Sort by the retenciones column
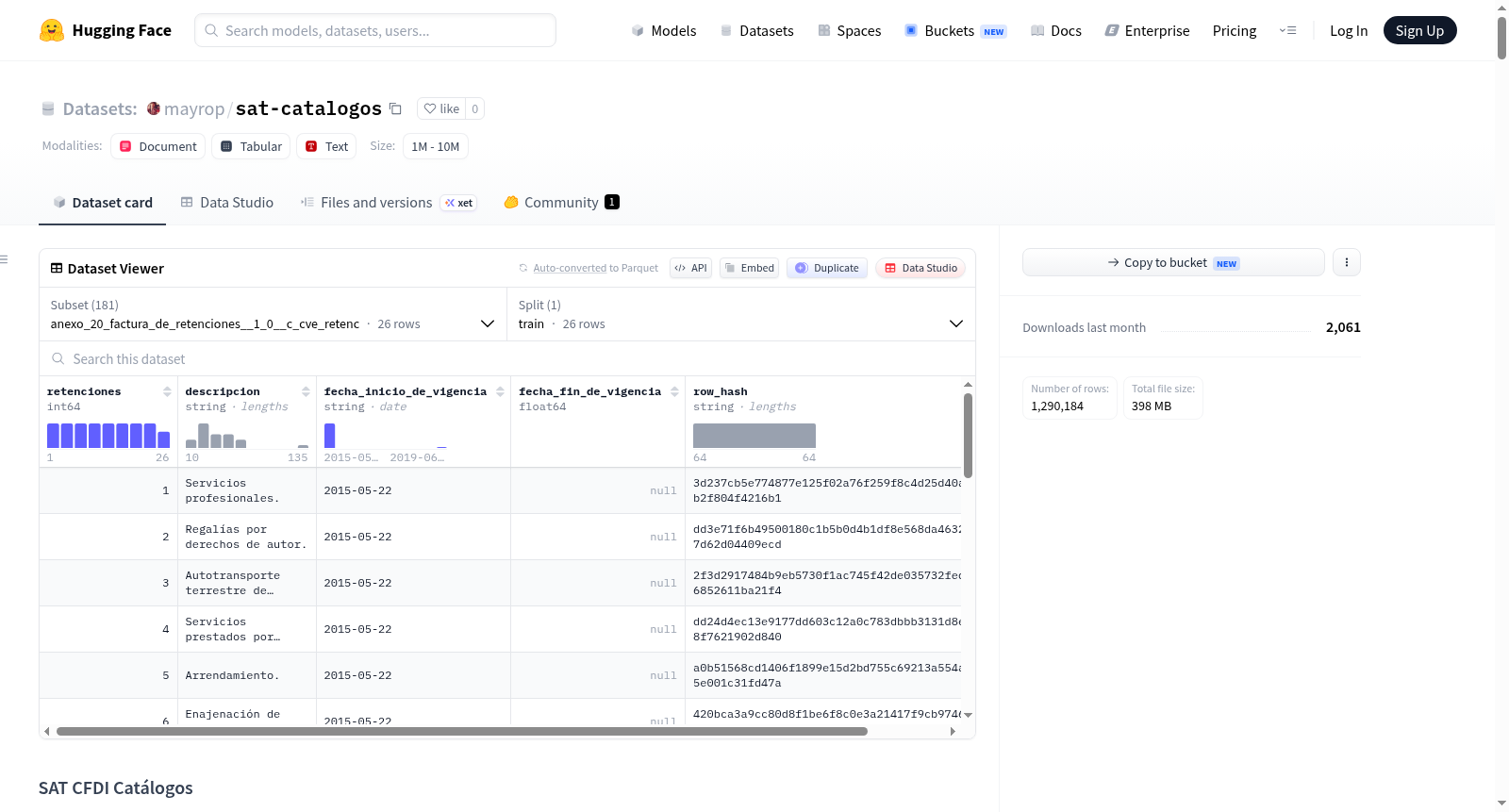Screen dimensions: 1509x812 click(167, 391)
